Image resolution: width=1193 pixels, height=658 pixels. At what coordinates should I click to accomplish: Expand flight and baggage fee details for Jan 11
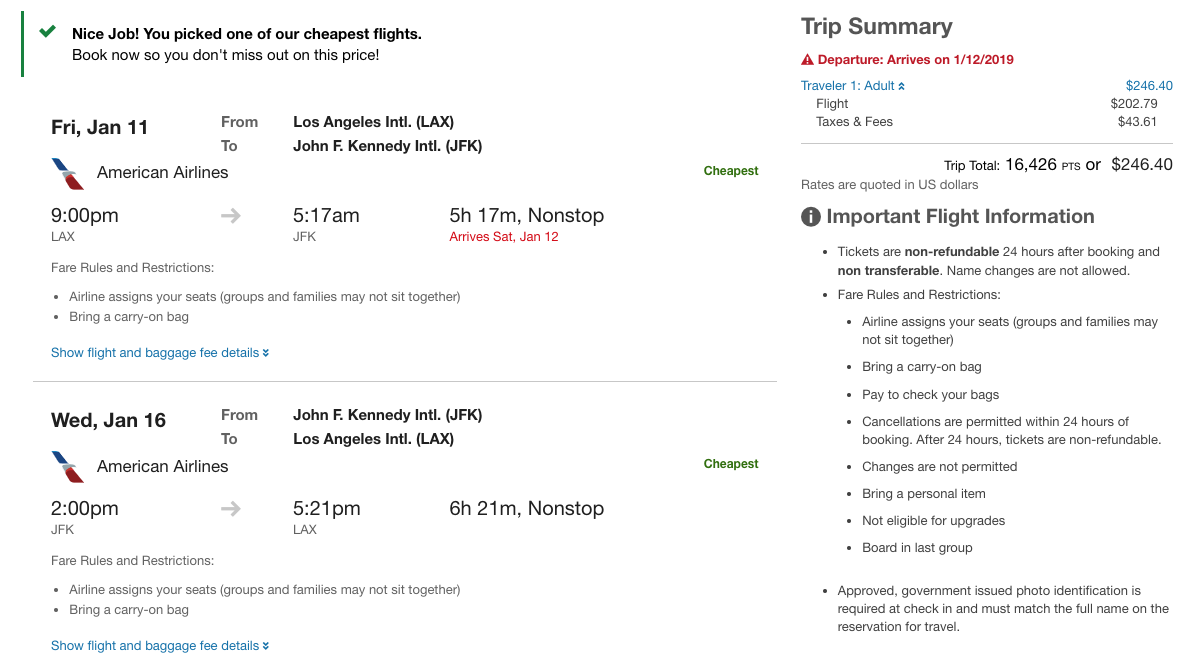(x=160, y=353)
